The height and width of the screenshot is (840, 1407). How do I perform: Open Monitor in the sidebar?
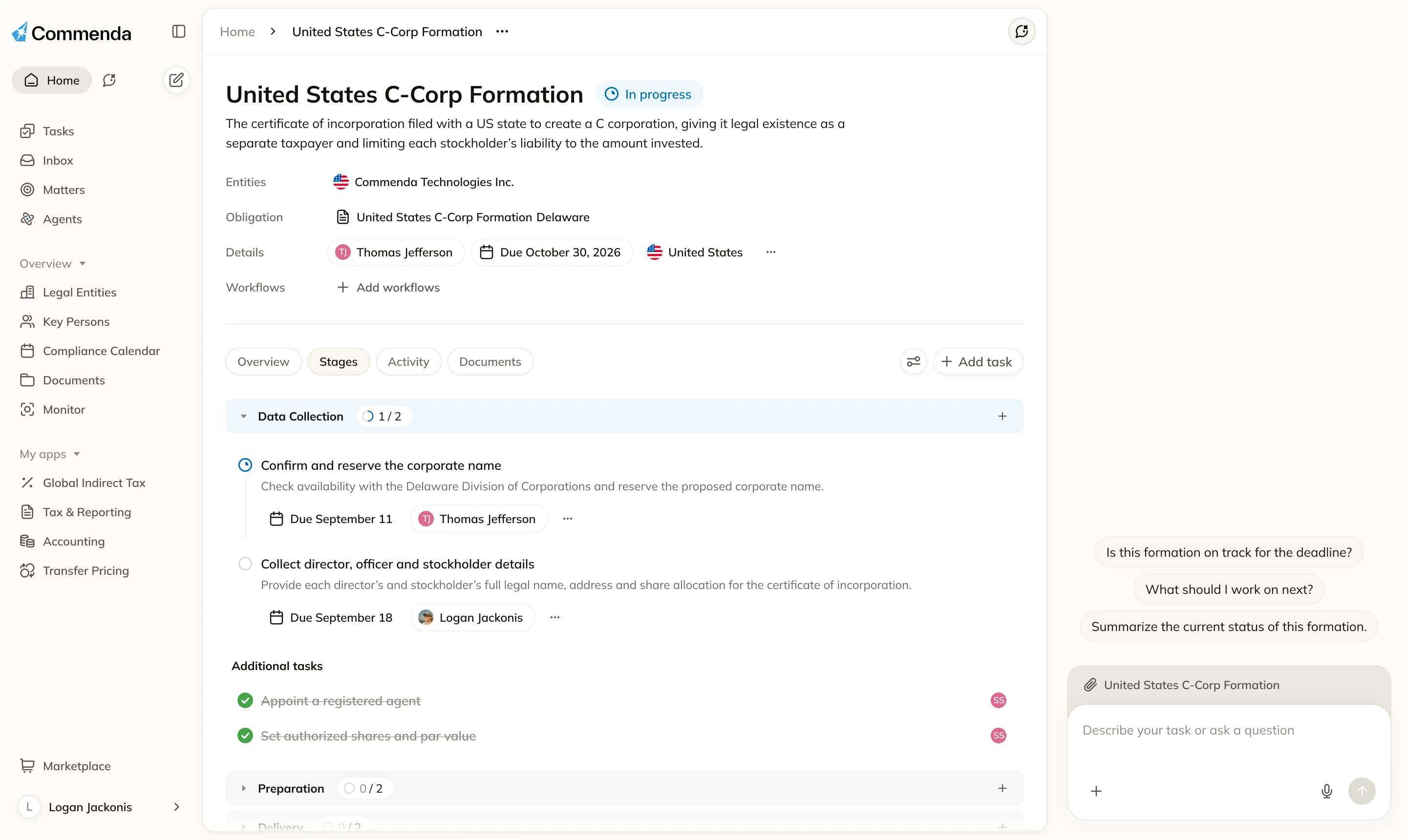(x=52, y=410)
